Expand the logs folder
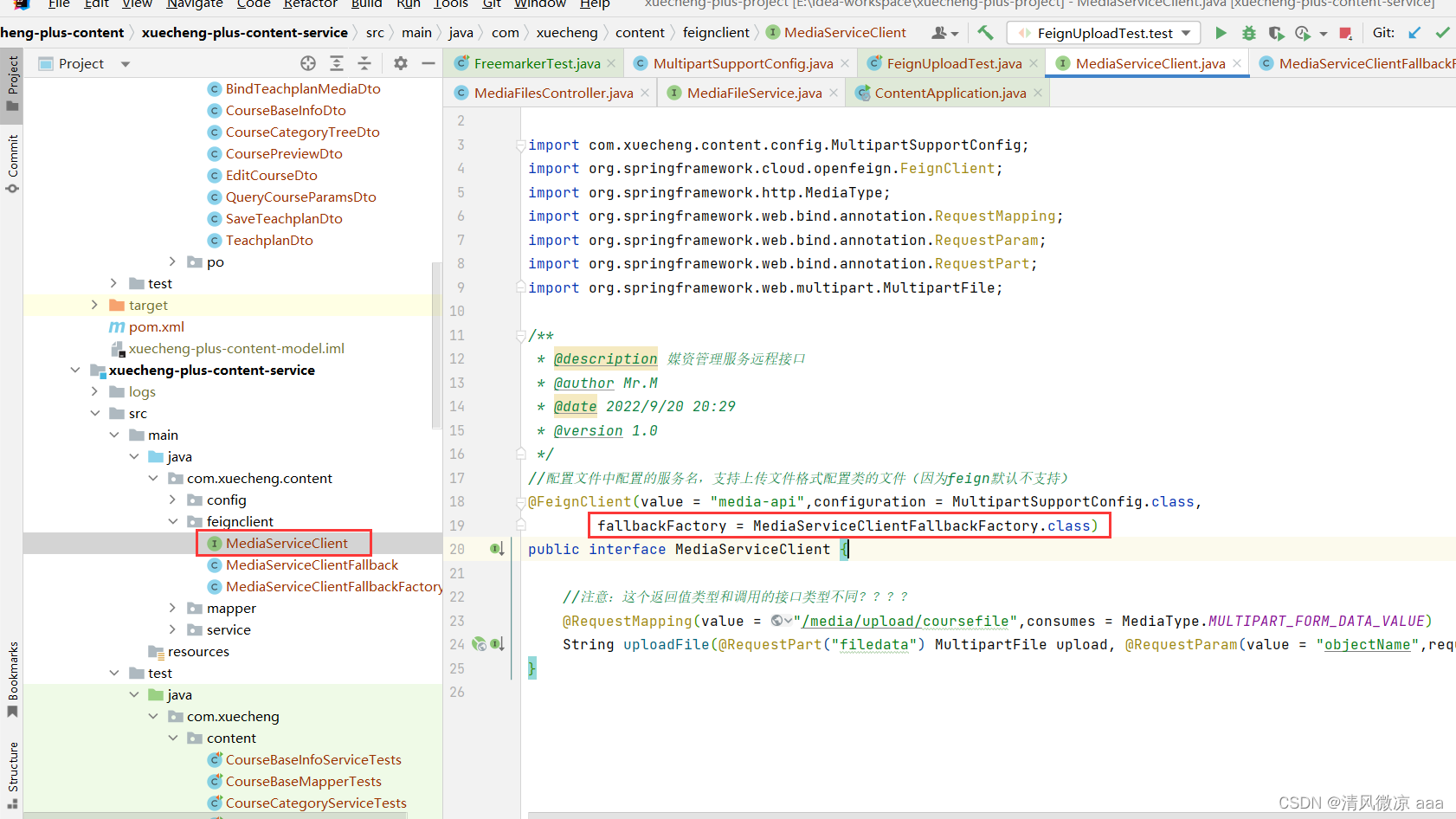 click(94, 391)
